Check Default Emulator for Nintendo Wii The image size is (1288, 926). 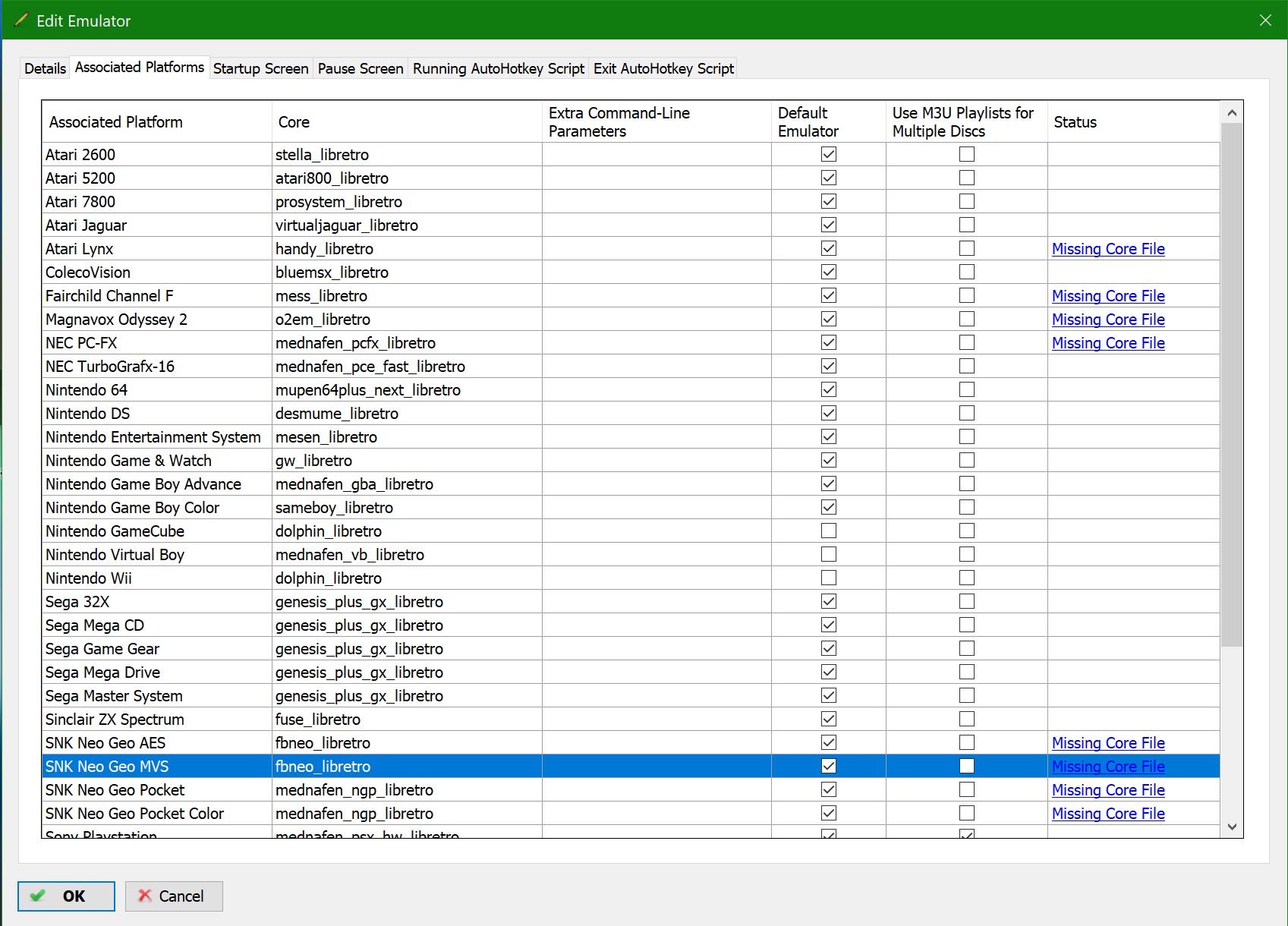click(829, 578)
